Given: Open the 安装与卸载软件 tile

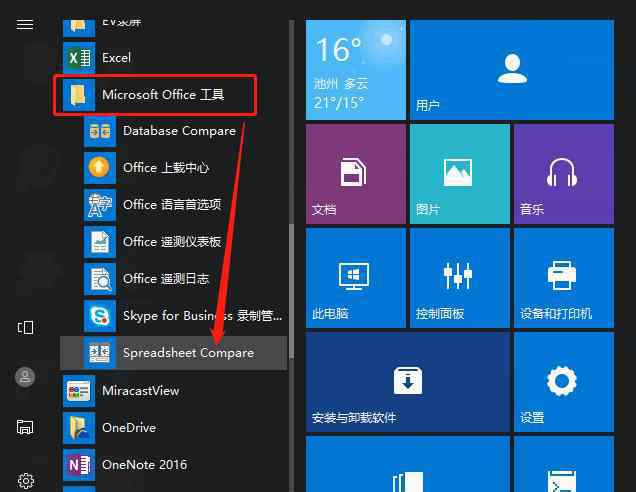Looking at the screenshot, I should [x=408, y=382].
